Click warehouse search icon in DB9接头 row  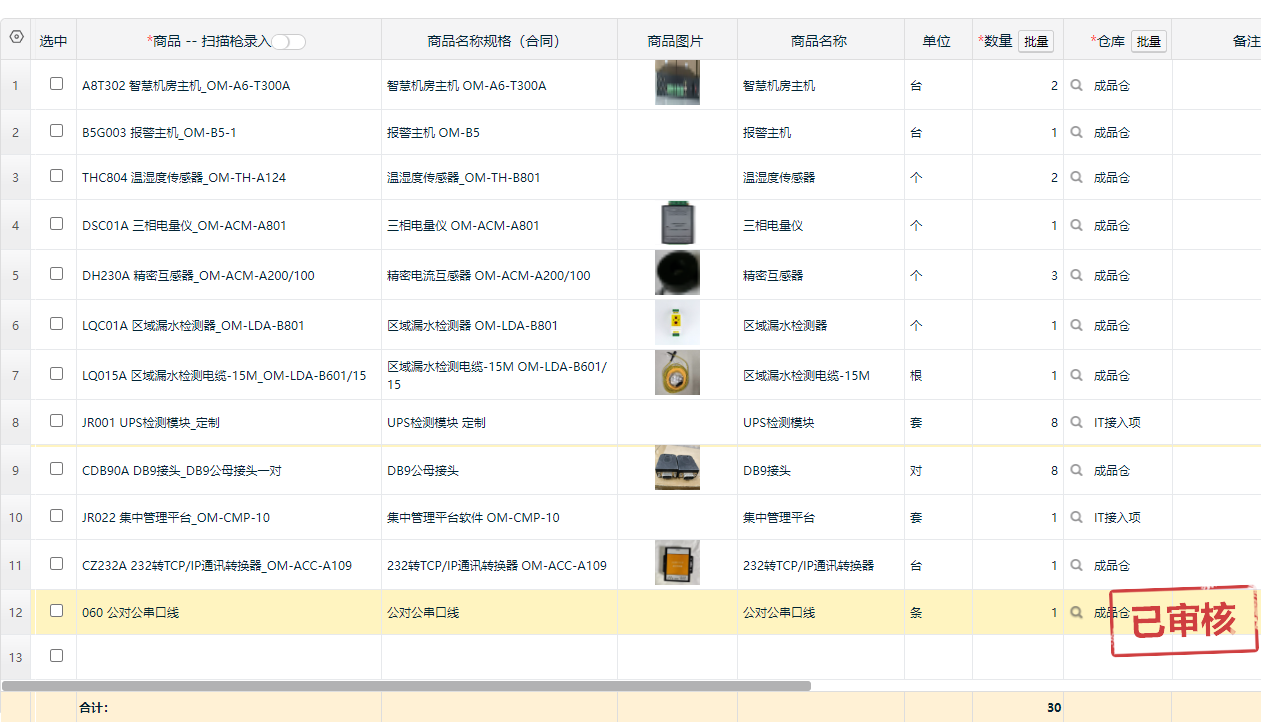click(x=1077, y=471)
